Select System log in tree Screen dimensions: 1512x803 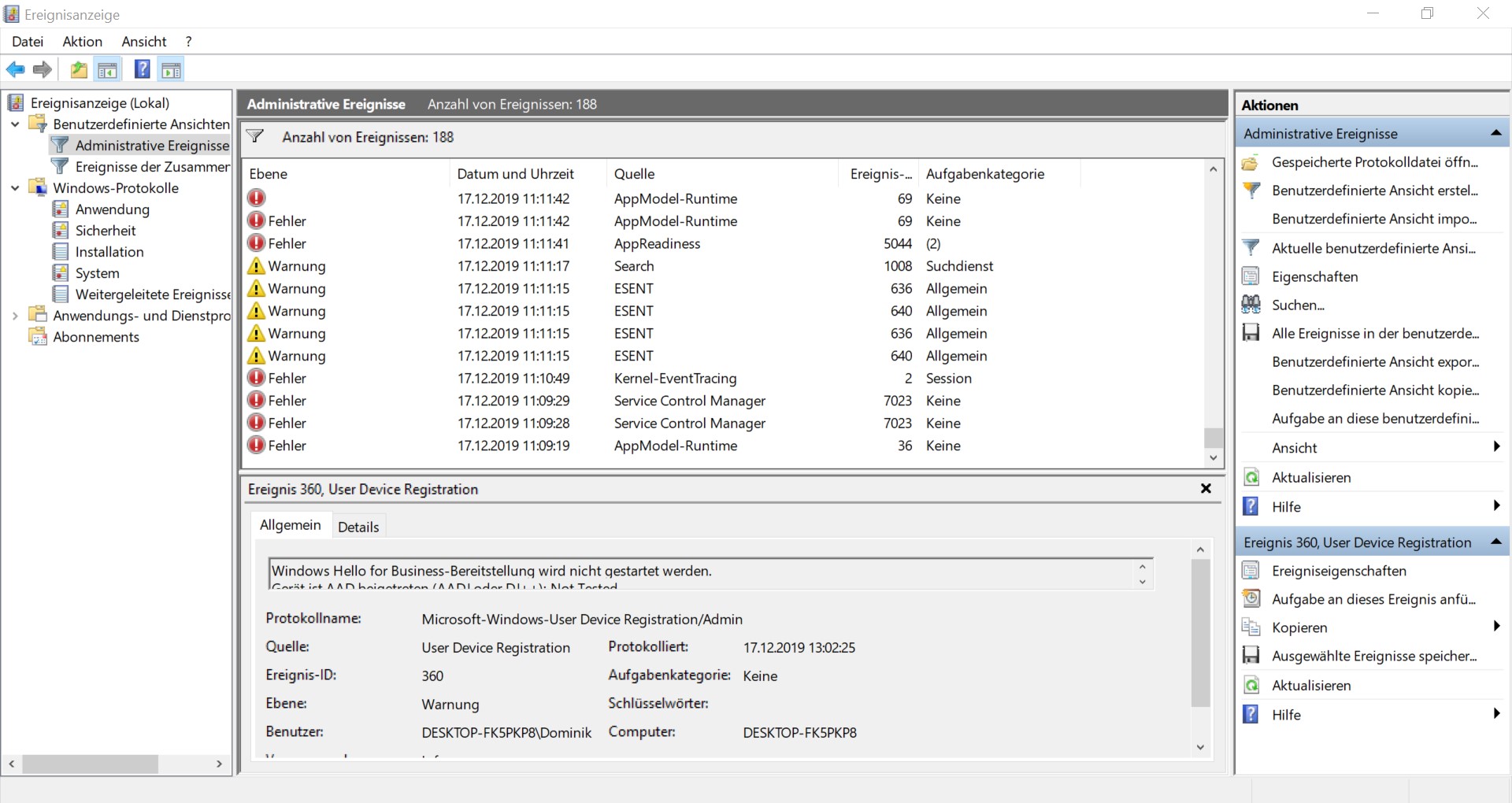(98, 273)
